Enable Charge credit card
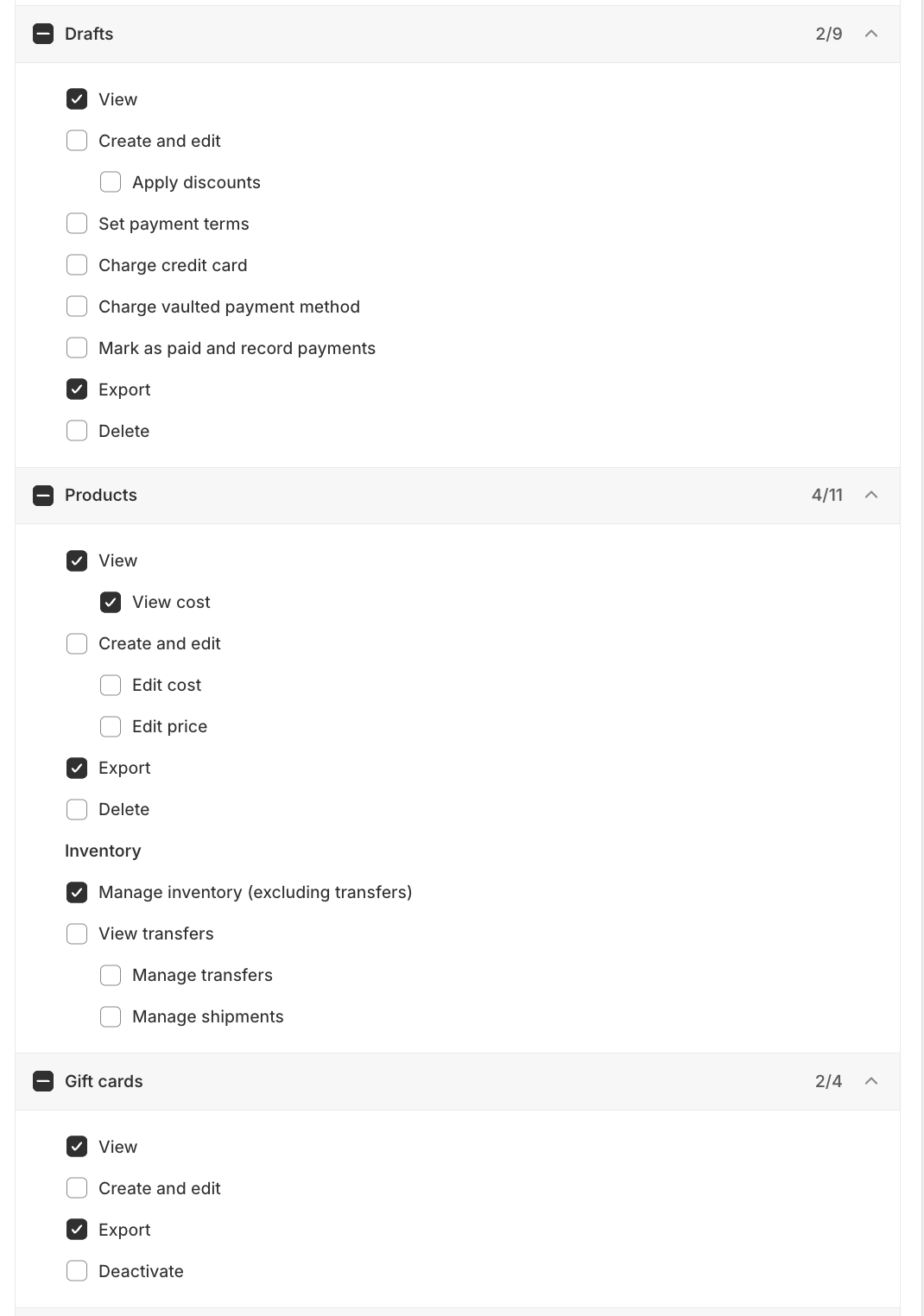 click(77, 264)
